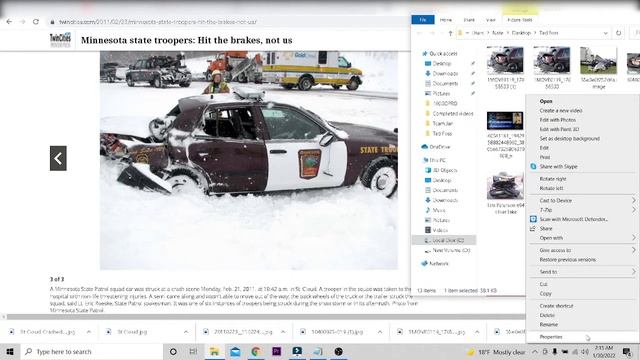Open the View ribbon tab in File Explorer
640x360 pixels.
491,20
